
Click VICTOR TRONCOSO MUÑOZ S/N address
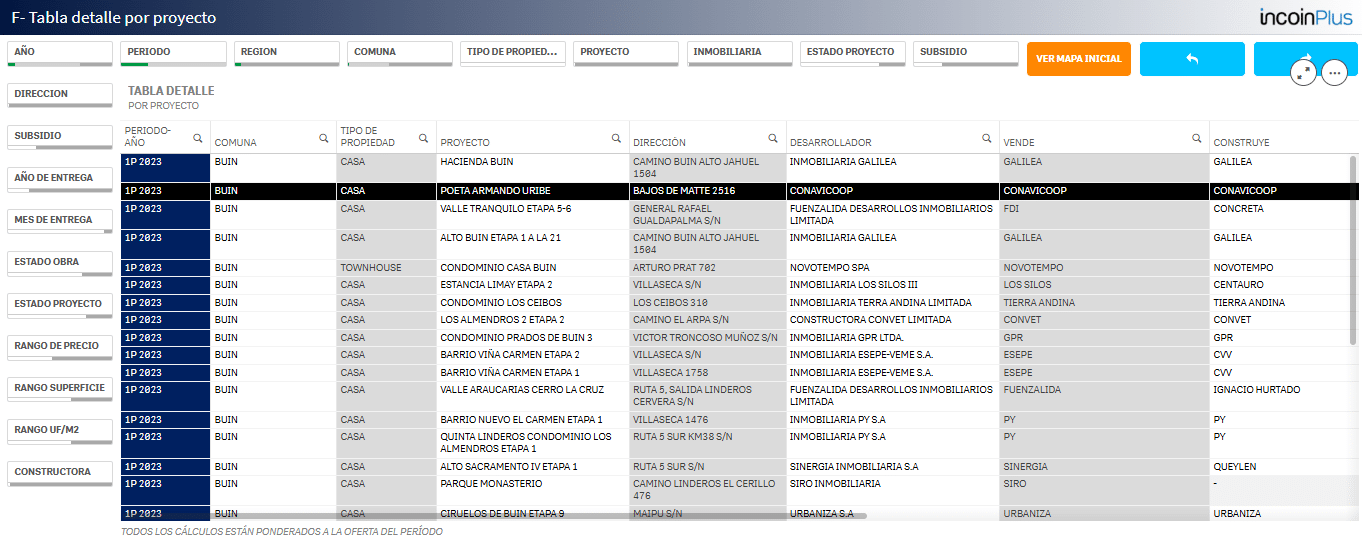click(x=706, y=338)
